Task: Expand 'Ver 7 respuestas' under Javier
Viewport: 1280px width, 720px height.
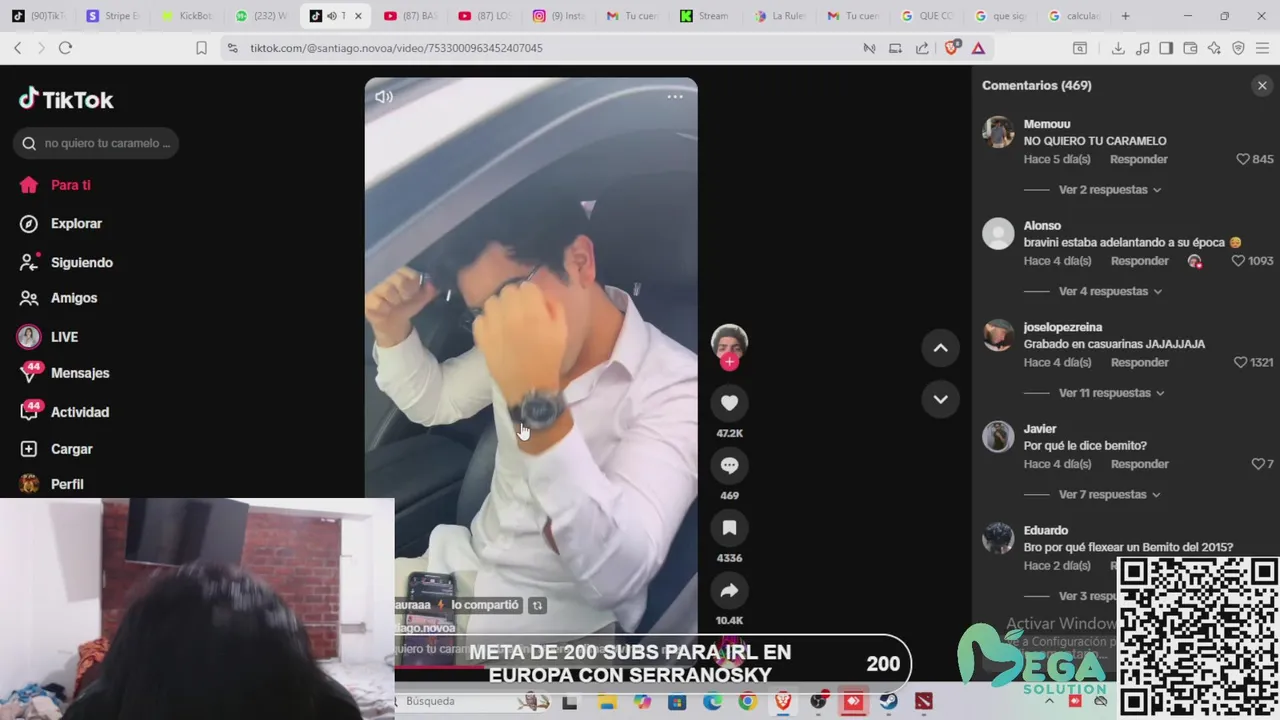Action: pyautogui.click(x=1110, y=494)
